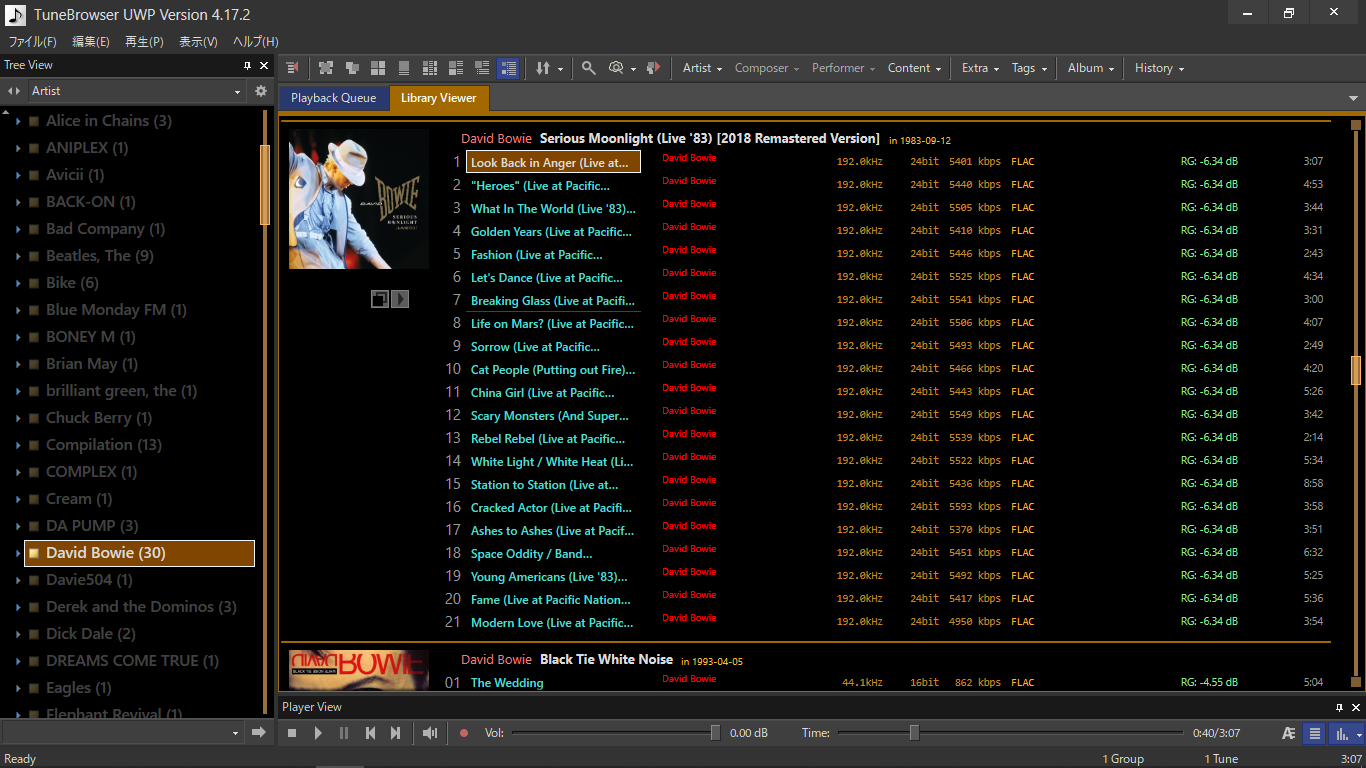
Task: Select Derek and the Dominos (3)
Action: 141,607
